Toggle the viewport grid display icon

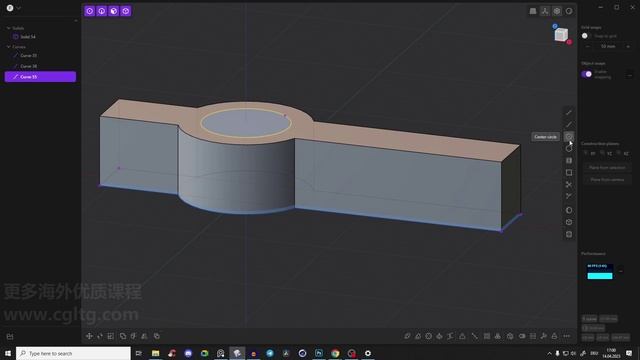click(x=533, y=11)
